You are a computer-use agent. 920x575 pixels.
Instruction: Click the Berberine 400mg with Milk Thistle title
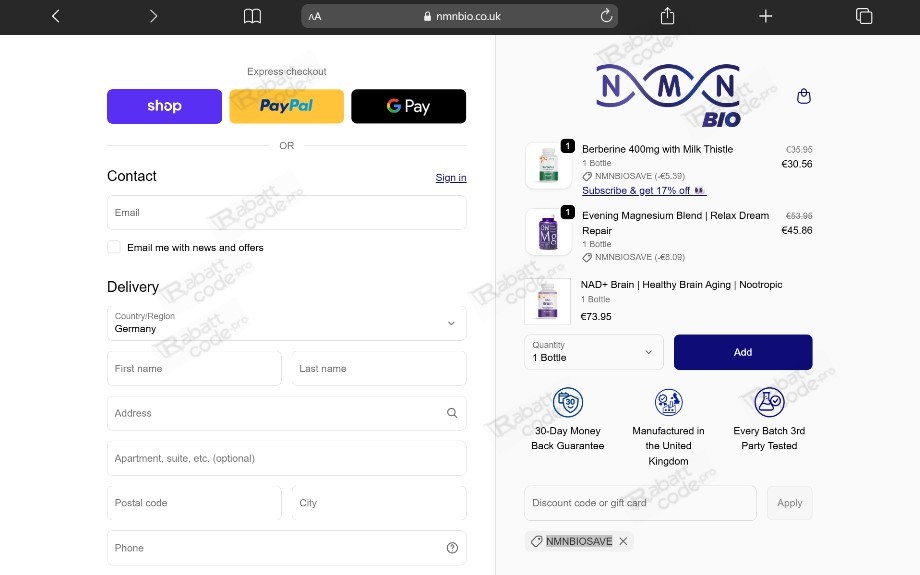click(x=657, y=149)
